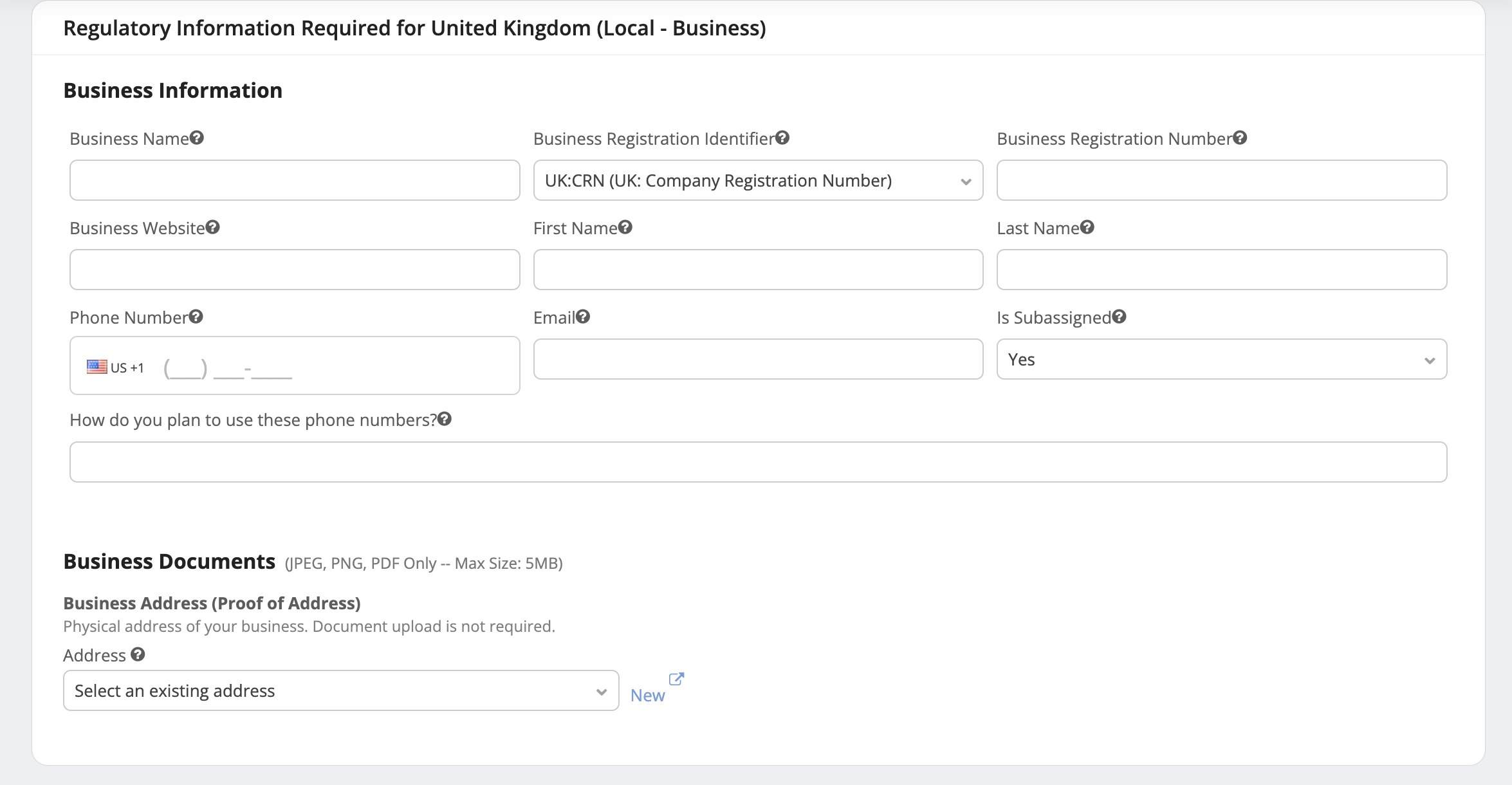Click help icon next to Email label

[583, 317]
